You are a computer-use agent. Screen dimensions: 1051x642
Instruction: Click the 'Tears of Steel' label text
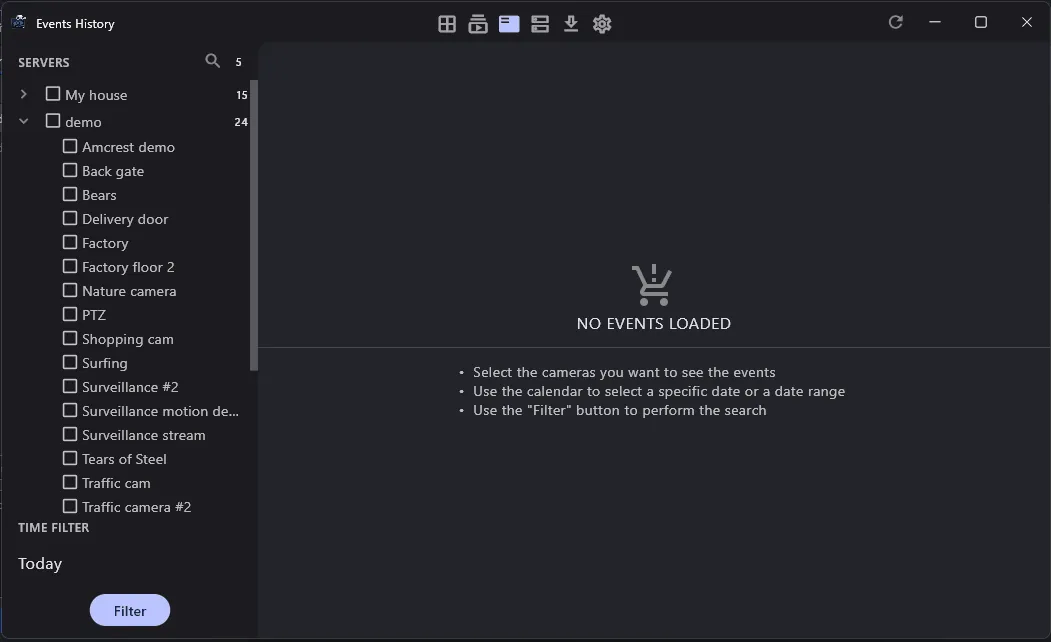pyautogui.click(x=124, y=459)
